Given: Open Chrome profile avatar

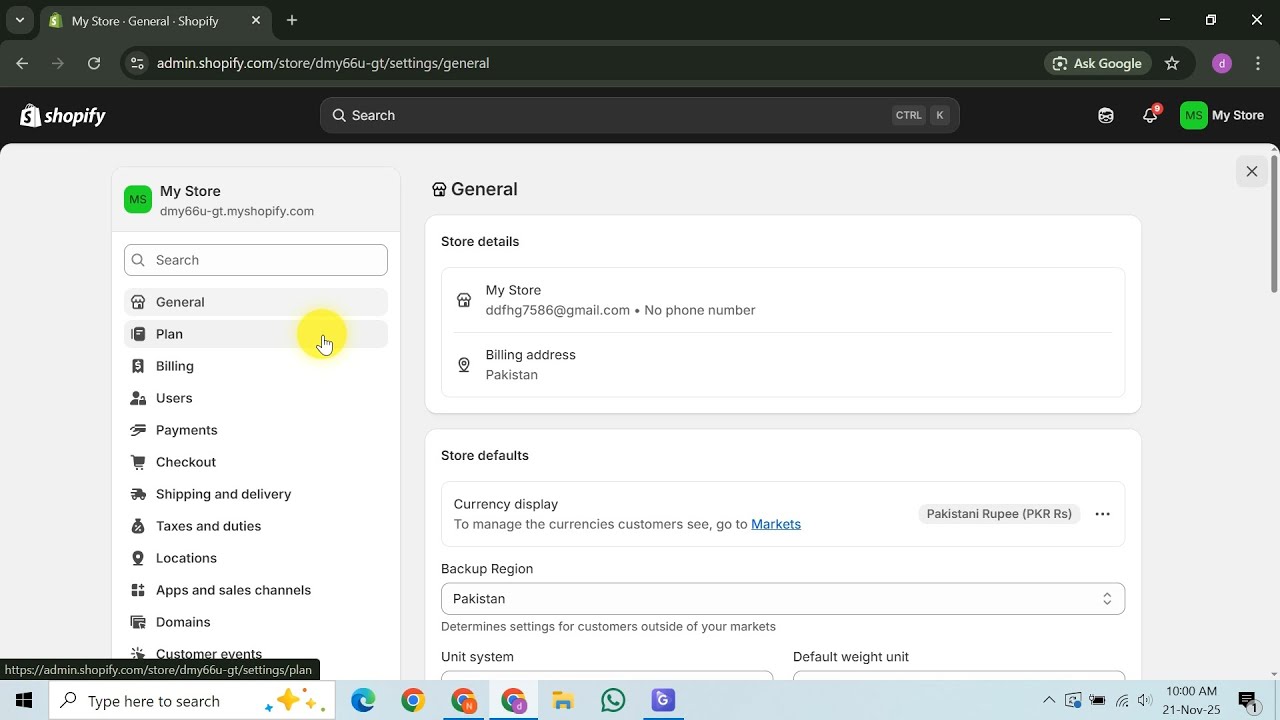Looking at the screenshot, I should (x=1221, y=63).
